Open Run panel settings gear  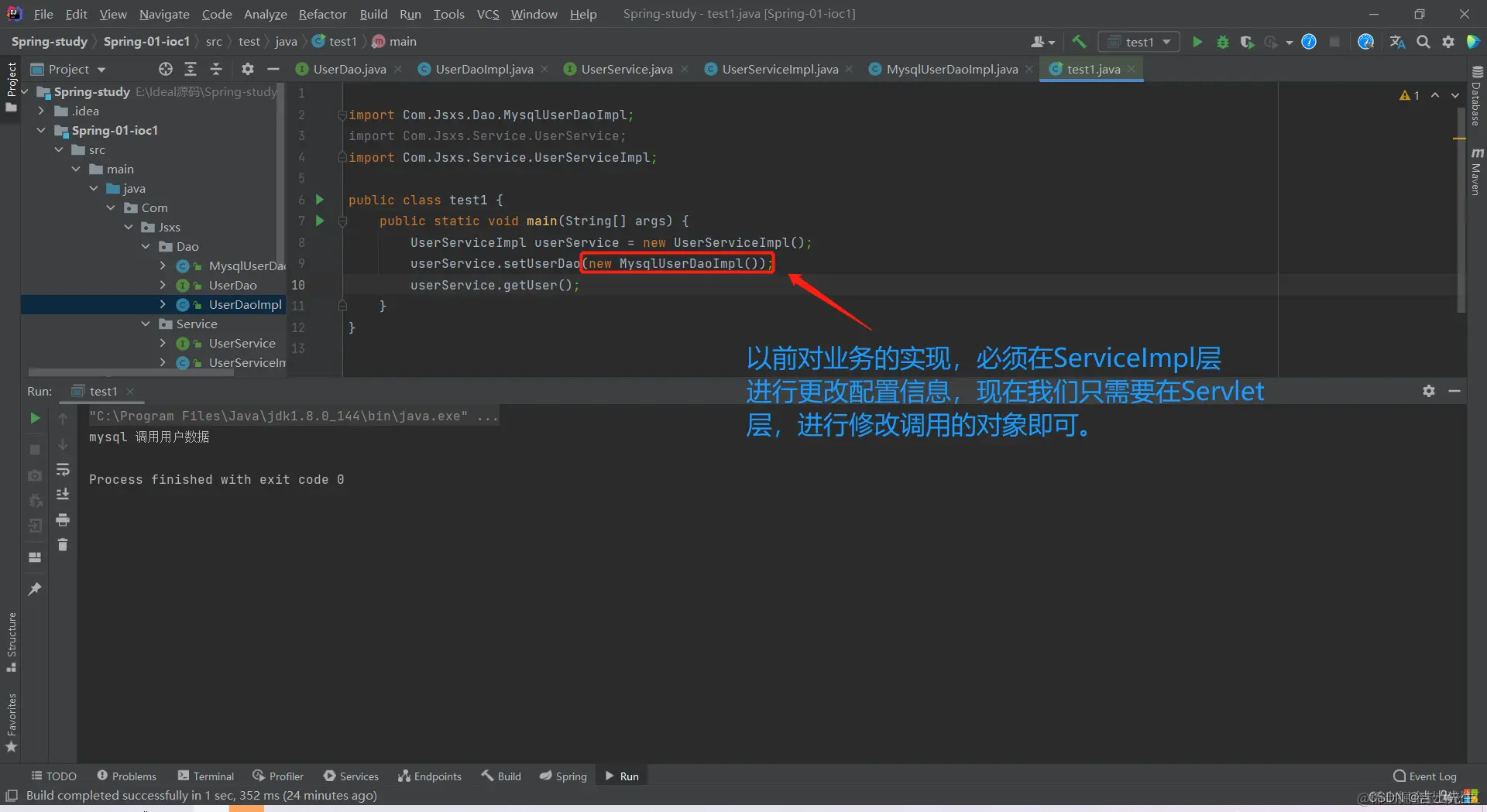[1429, 391]
